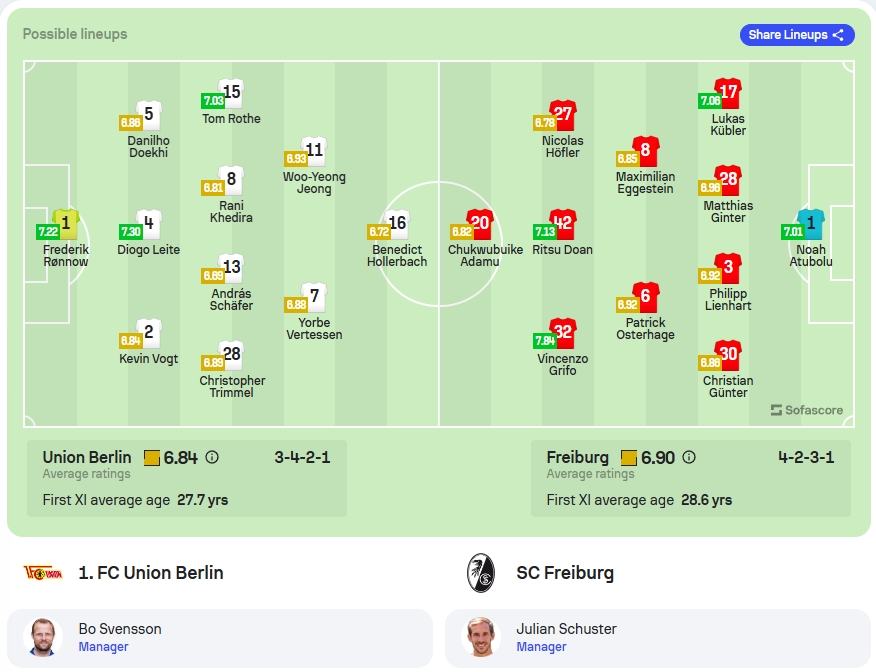Click Tom Rothe's number 15 shirt
Screen dimensions: 876x672
(x=231, y=93)
